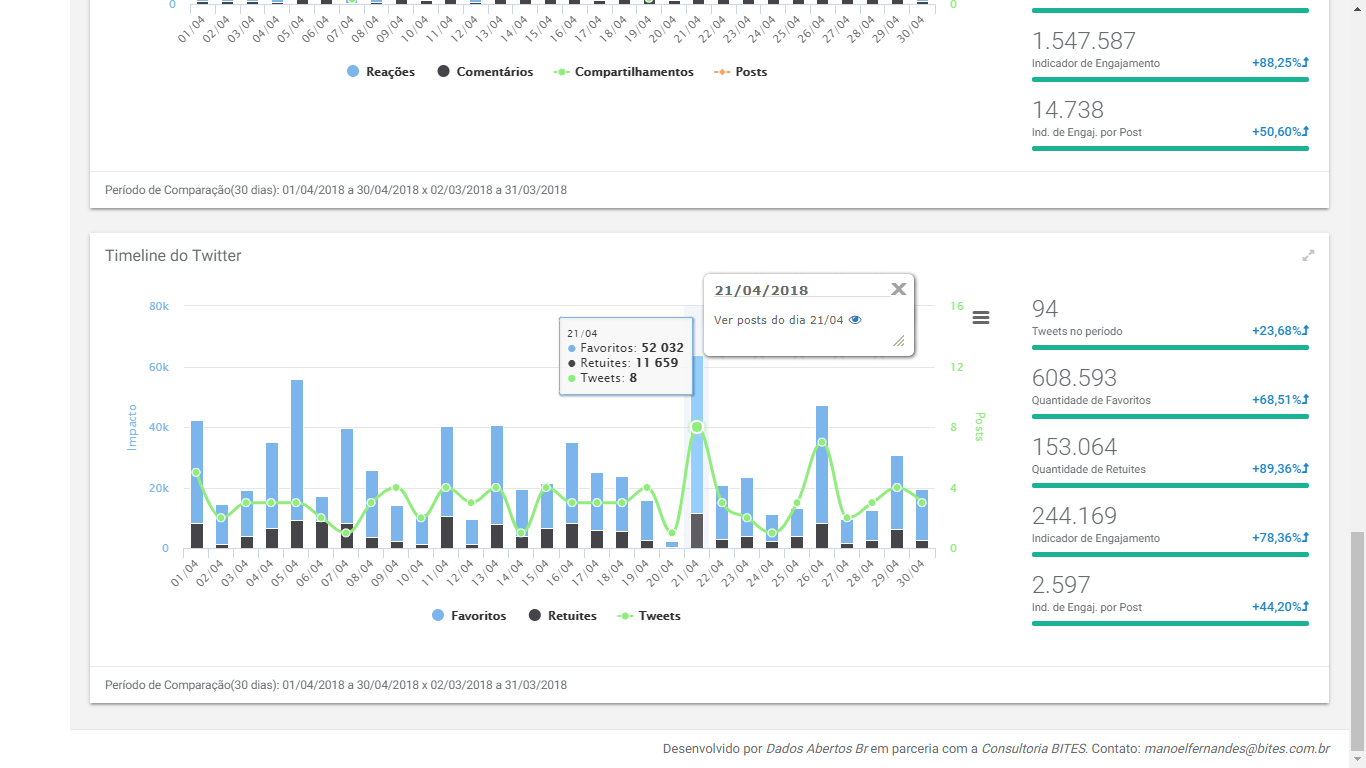
Task: Toggle Tweets line in Twitter legend
Action: coord(649,616)
